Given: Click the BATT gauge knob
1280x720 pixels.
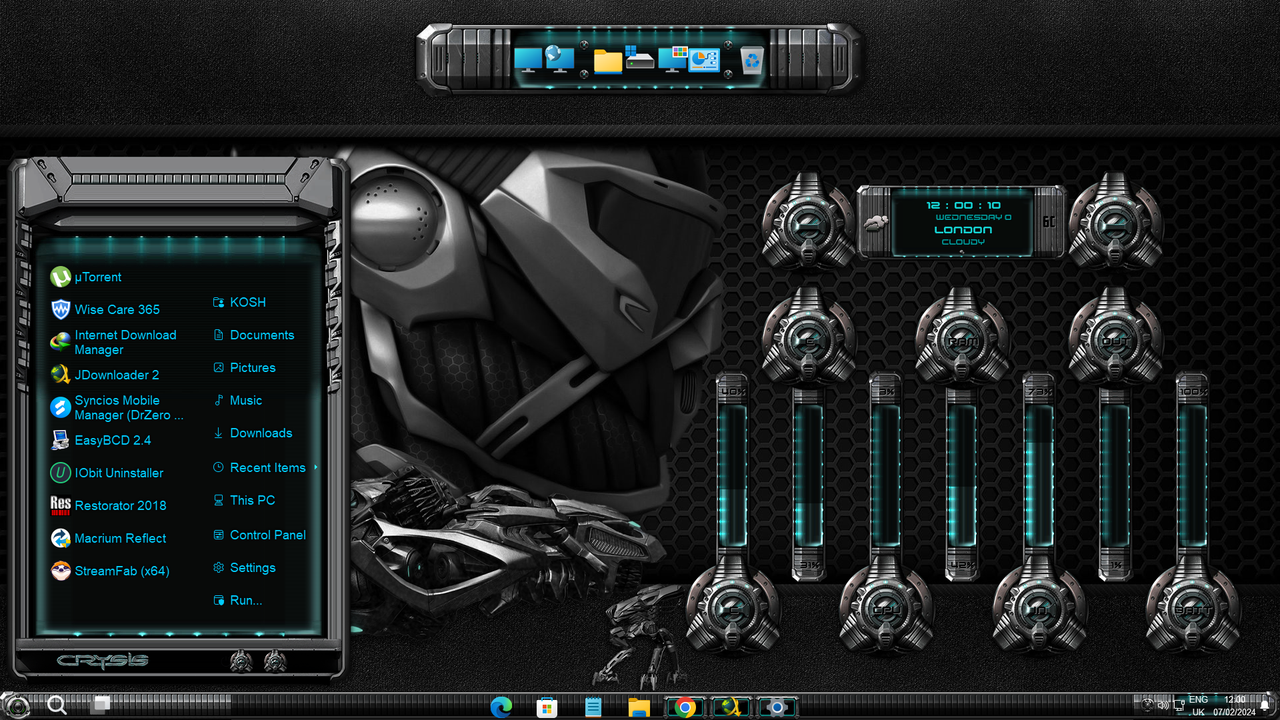Looking at the screenshot, I should [1192, 606].
